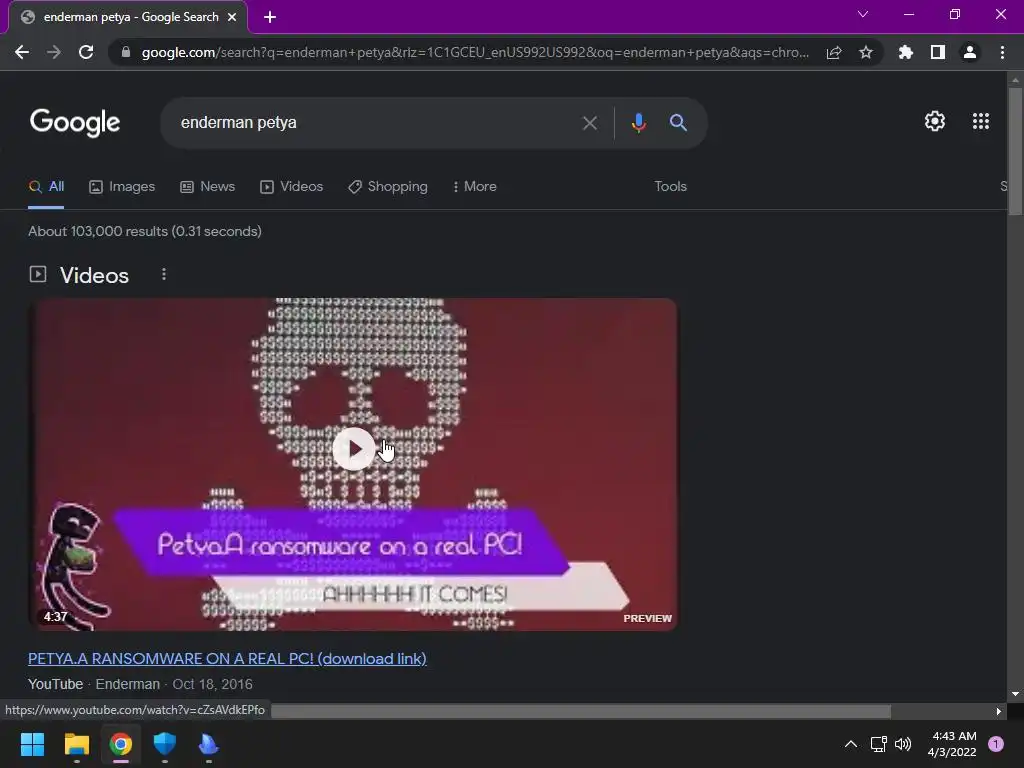1024x768 pixels.
Task: Open the volume speaker icon
Action: (903, 744)
